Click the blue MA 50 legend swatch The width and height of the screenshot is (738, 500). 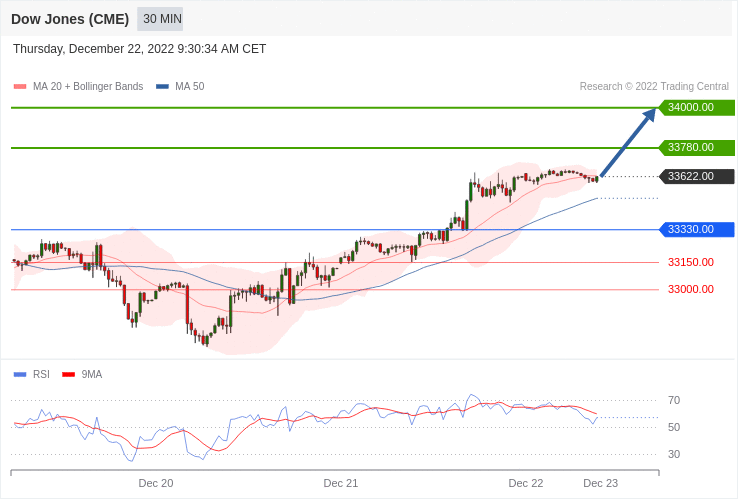pos(162,87)
